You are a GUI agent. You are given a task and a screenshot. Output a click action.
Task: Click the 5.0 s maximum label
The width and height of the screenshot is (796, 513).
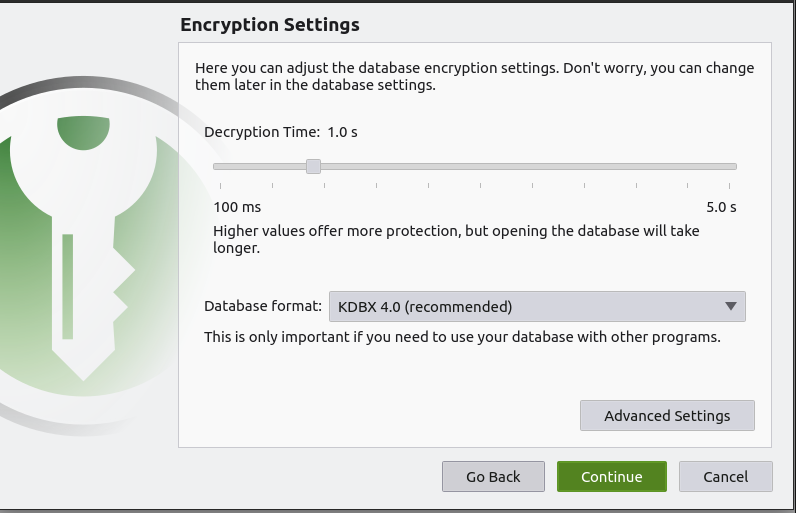tap(721, 207)
